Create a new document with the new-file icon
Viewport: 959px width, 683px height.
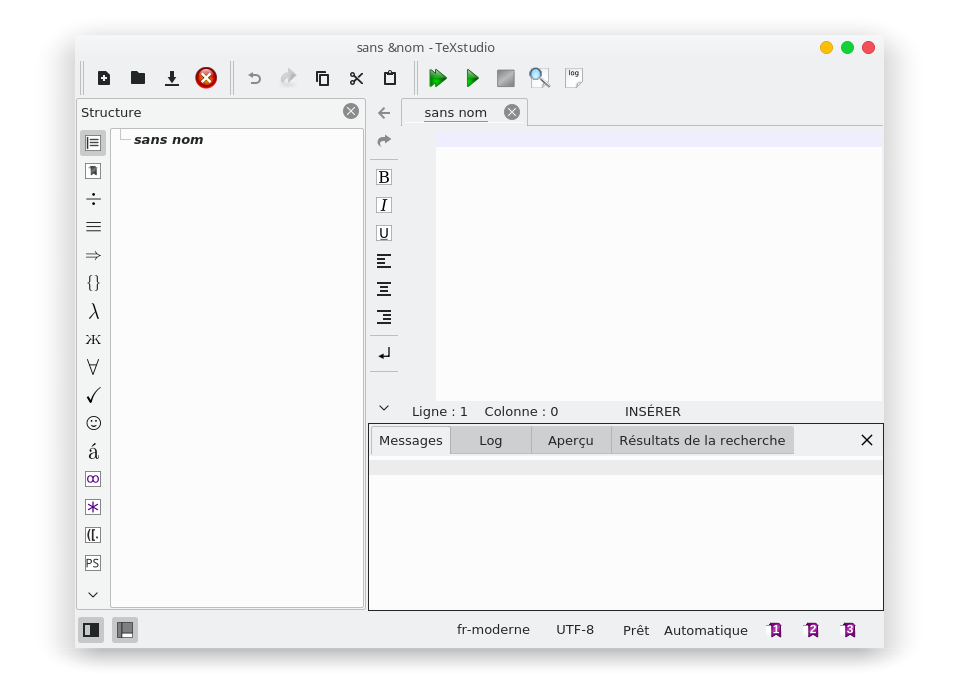104,78
